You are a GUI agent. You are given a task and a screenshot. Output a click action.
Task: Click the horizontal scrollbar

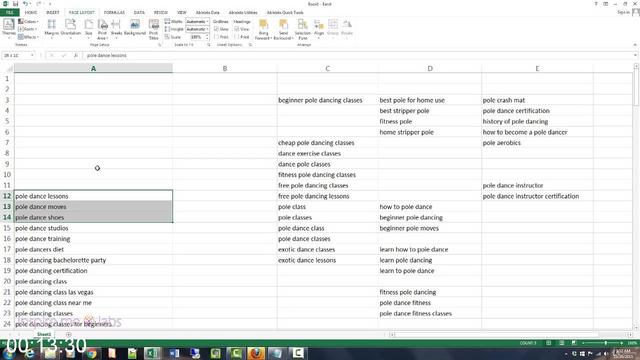510,334
